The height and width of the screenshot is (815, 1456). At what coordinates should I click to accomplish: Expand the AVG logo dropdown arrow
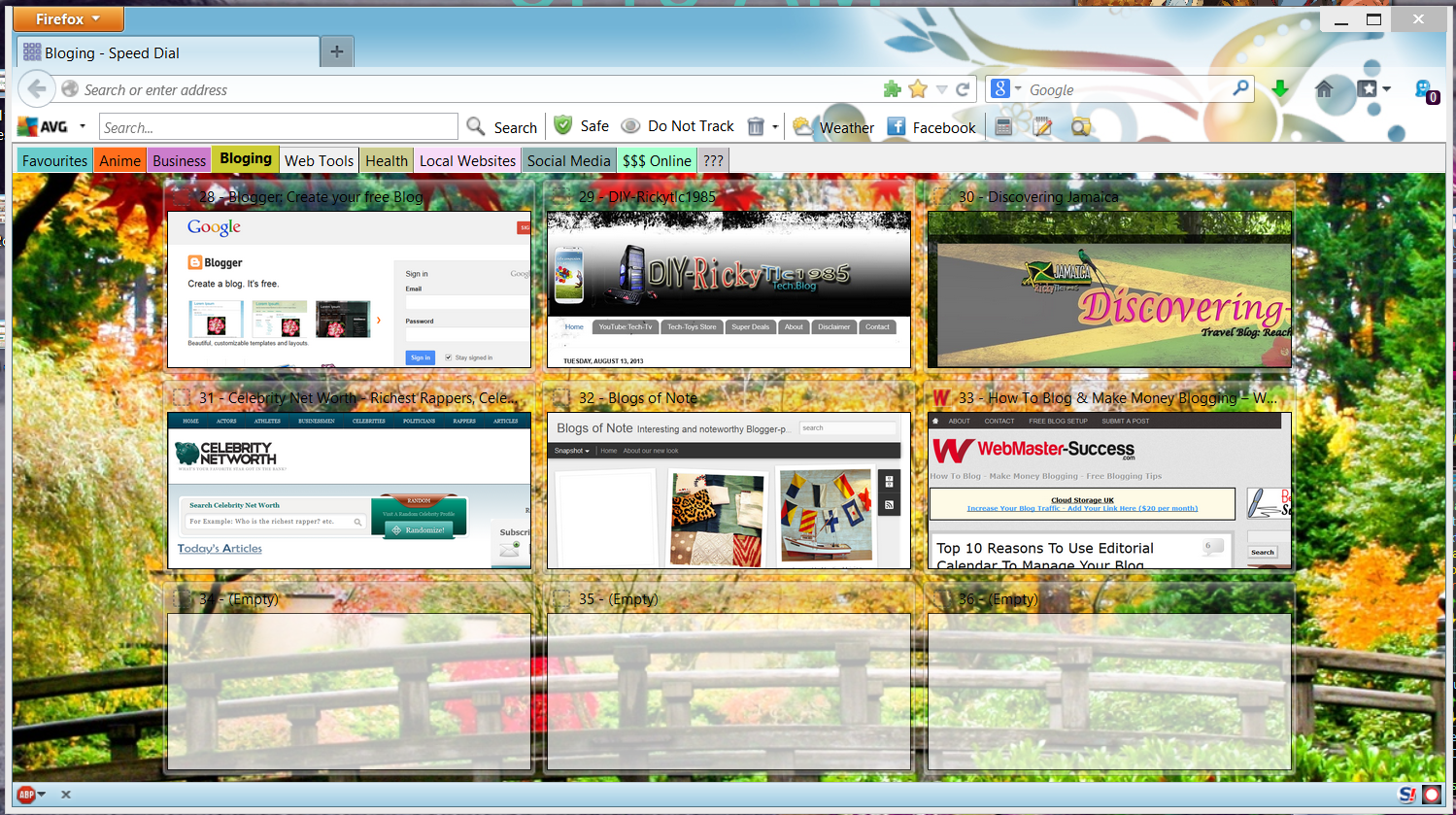(x=83, y=126)
